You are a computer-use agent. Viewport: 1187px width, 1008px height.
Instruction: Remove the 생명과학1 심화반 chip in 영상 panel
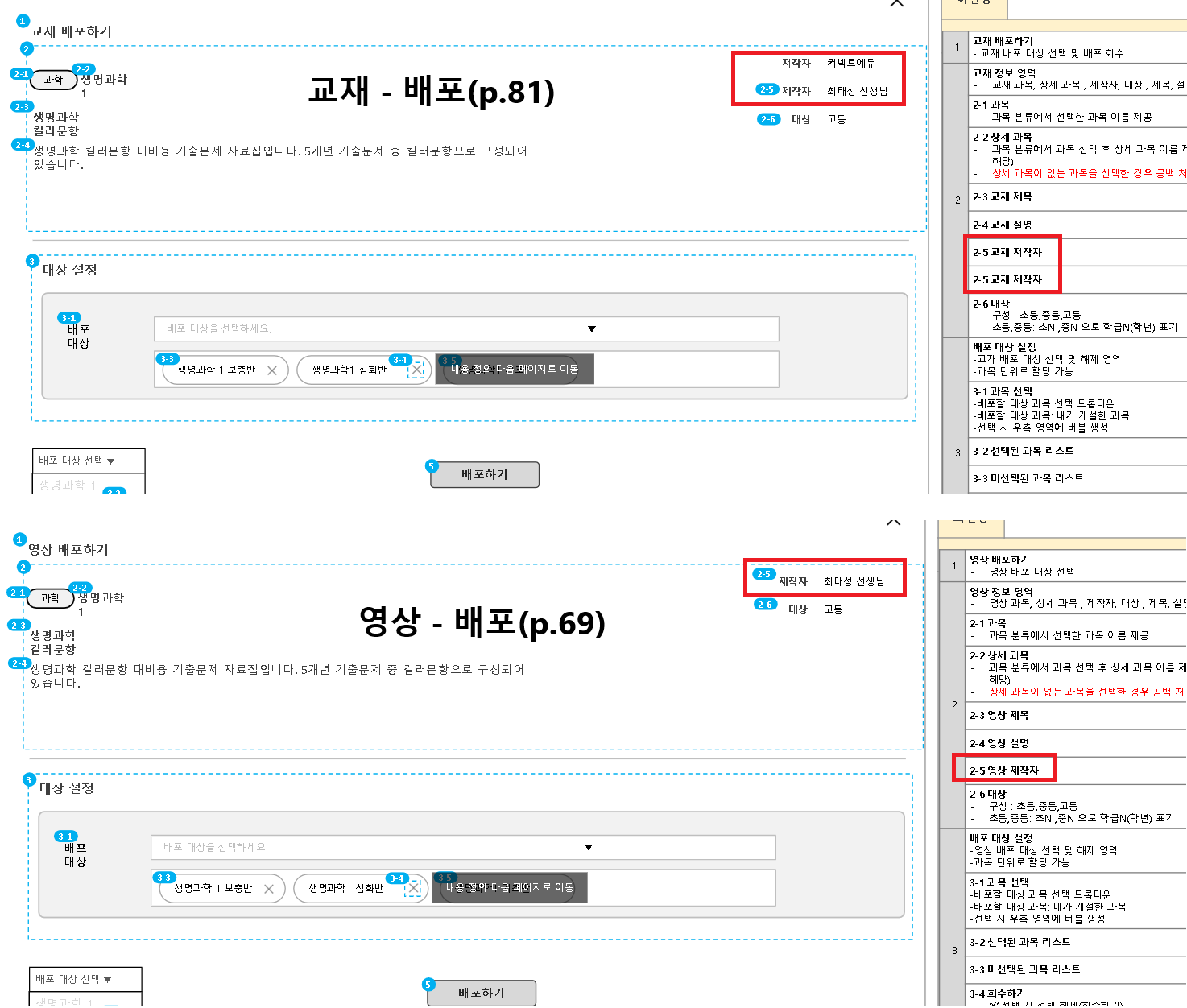coord(413,888)
